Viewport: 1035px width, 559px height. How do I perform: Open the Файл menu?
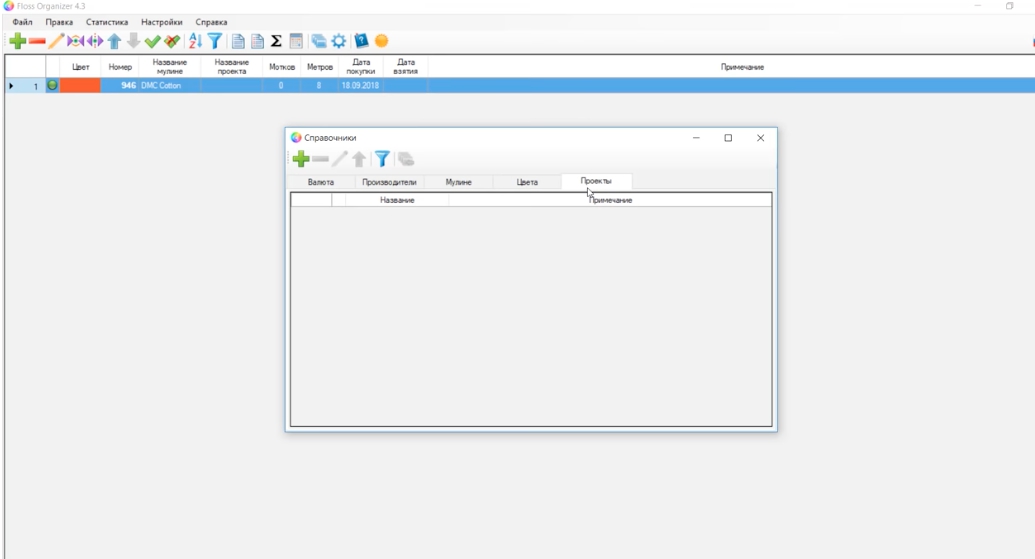(22, 22)
